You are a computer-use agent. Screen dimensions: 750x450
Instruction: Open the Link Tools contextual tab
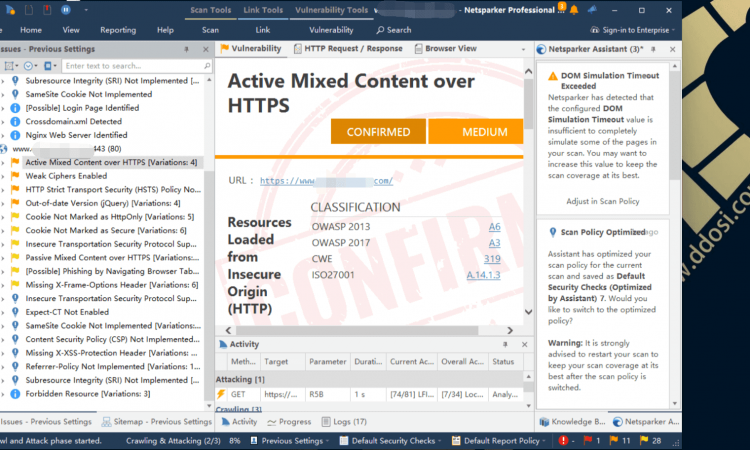click(x=263, y=10)
